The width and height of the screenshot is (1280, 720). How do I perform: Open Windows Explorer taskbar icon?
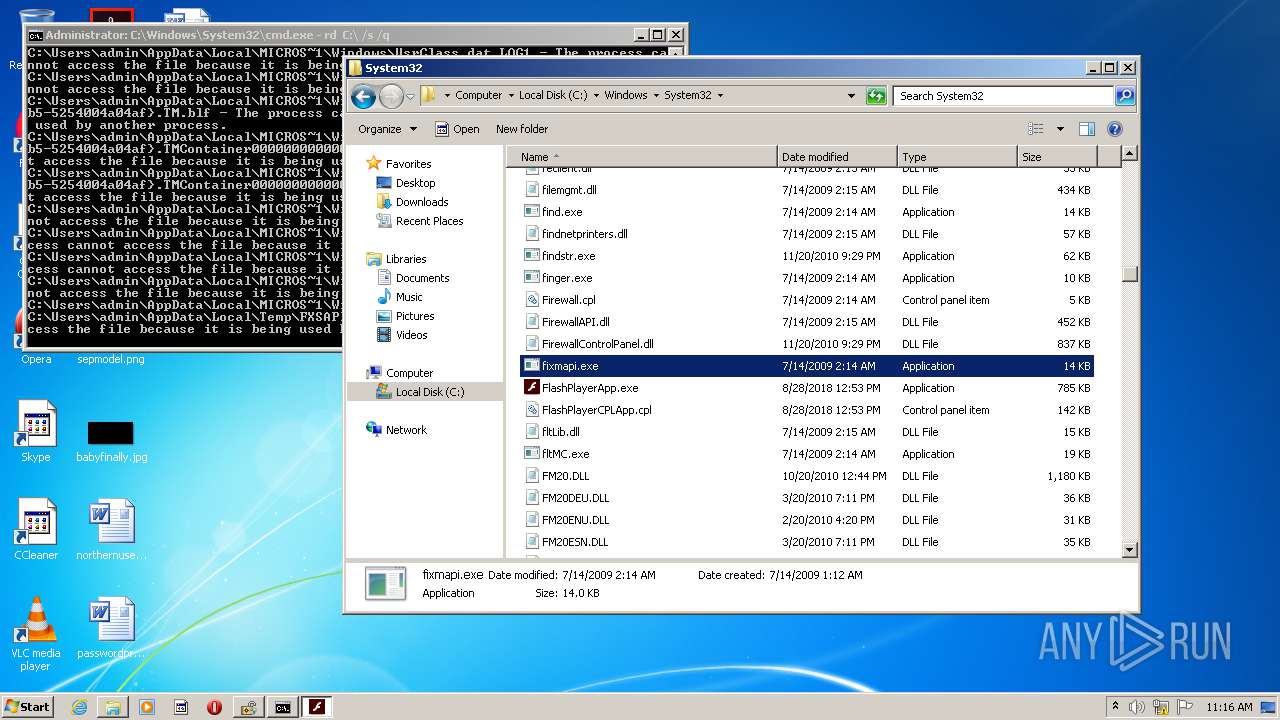[x=113, y=707]
